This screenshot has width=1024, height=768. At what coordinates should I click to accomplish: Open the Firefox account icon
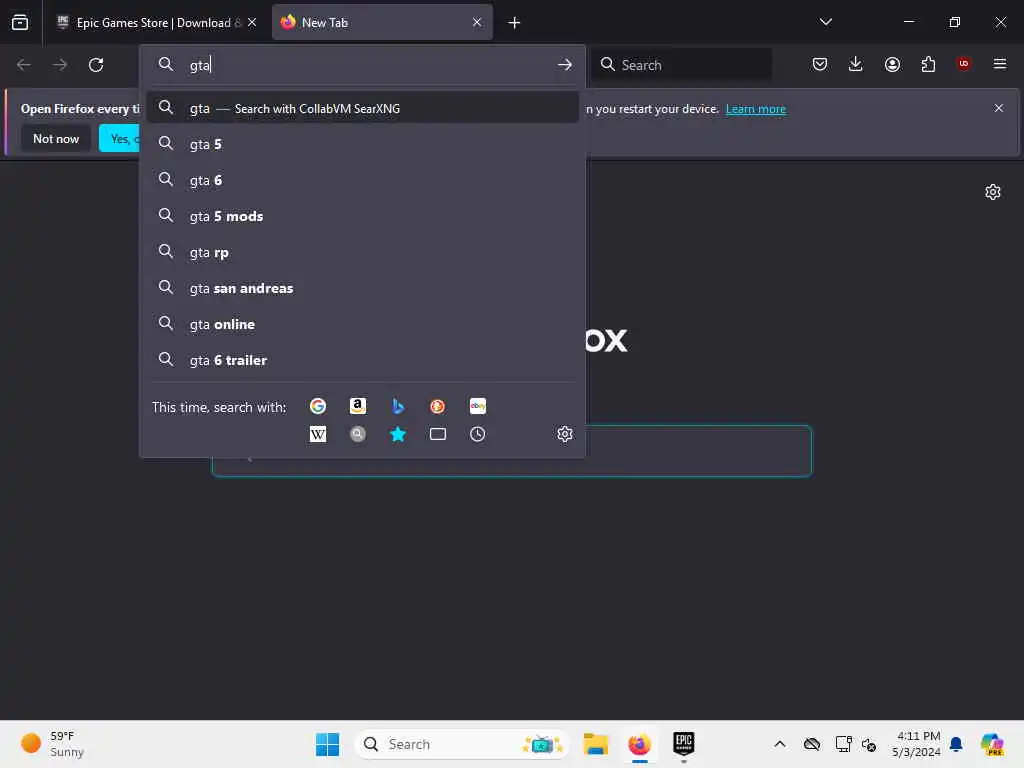[892, 64]
